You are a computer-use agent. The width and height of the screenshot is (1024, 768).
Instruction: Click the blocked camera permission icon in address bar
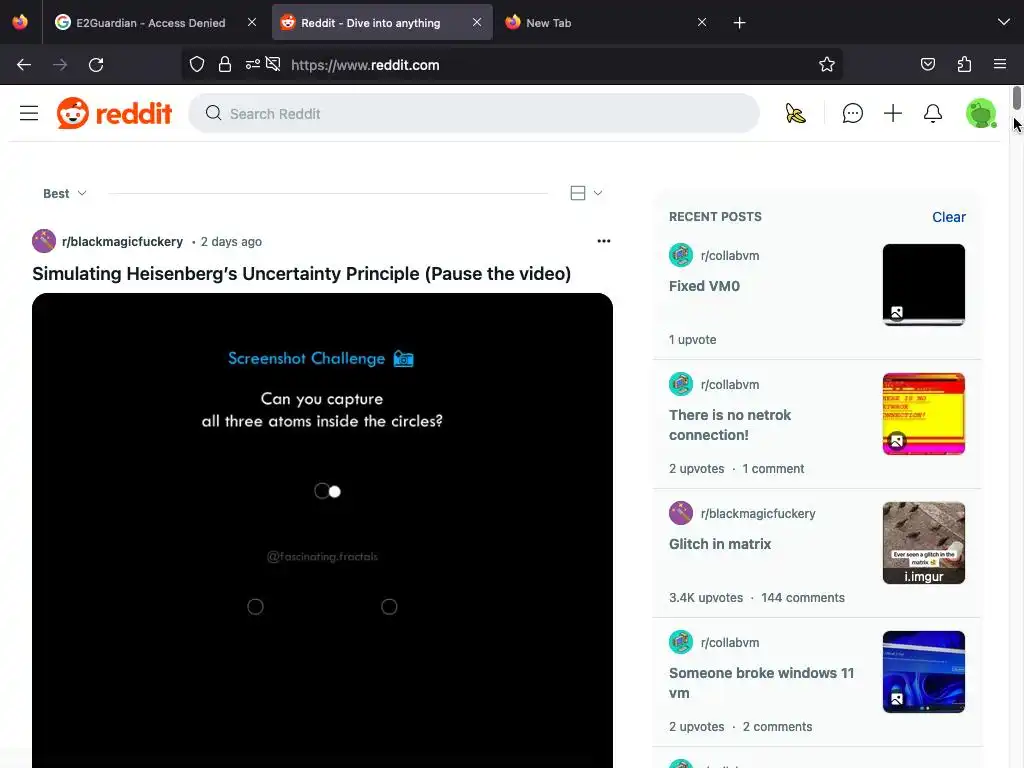pos(273,64)
